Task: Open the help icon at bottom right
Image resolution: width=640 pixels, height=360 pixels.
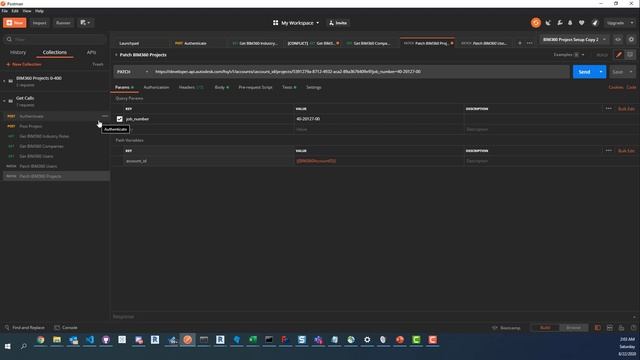Action: (633, 328)
